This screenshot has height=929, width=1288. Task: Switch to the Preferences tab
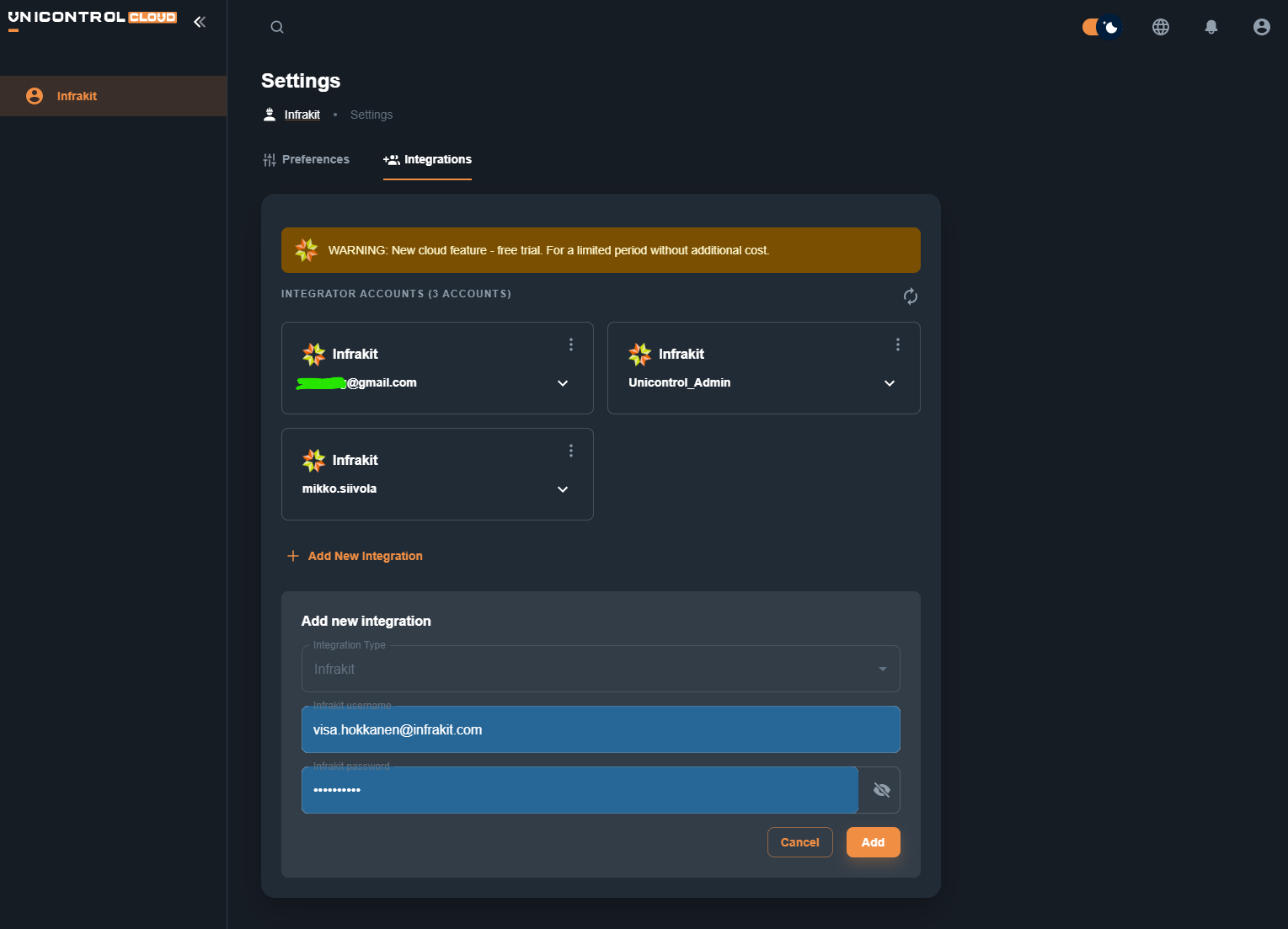click(306, 159)
